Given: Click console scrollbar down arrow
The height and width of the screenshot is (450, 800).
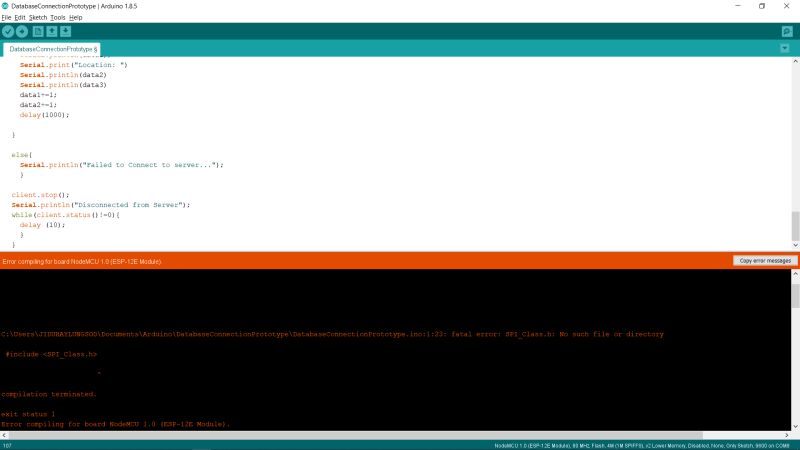Looking at the screenshot, I should 795,427.
